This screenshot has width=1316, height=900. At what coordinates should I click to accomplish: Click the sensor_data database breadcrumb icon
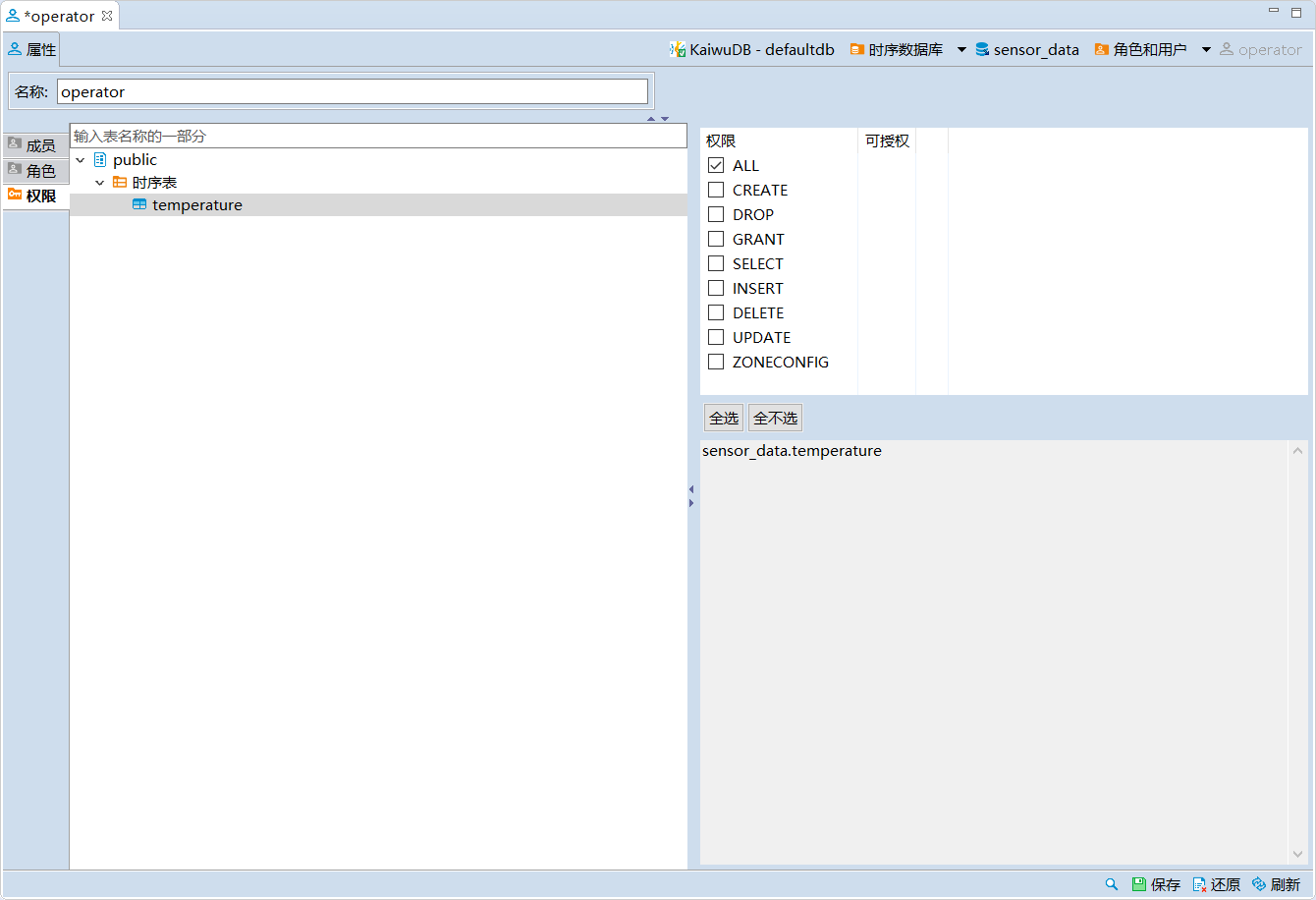pos(982,49)
